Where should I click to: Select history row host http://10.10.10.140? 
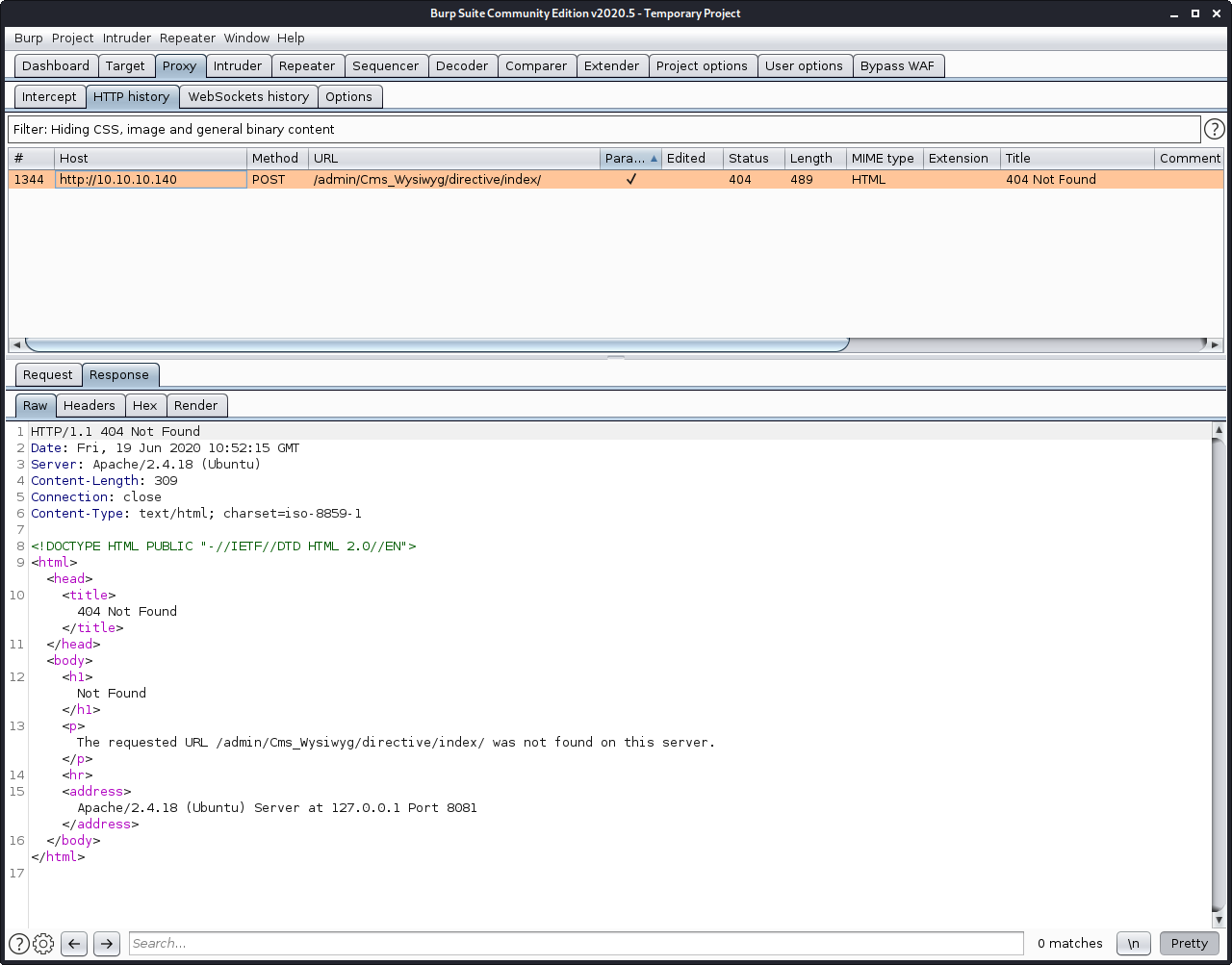click(150, 180)
